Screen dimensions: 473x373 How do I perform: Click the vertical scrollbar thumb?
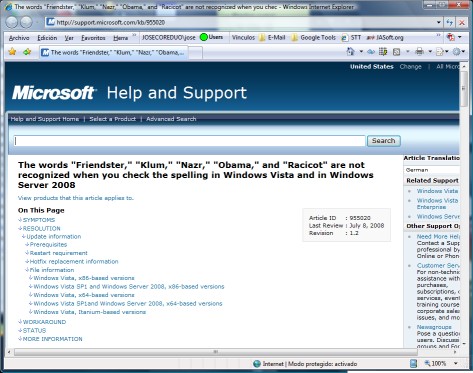[463, 89]
